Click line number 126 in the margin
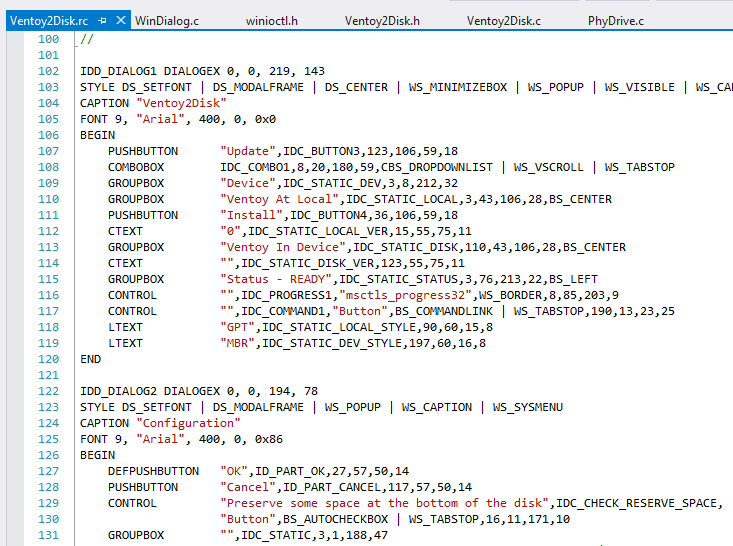This screenshot has width=733, height=546. click(49, 455)
